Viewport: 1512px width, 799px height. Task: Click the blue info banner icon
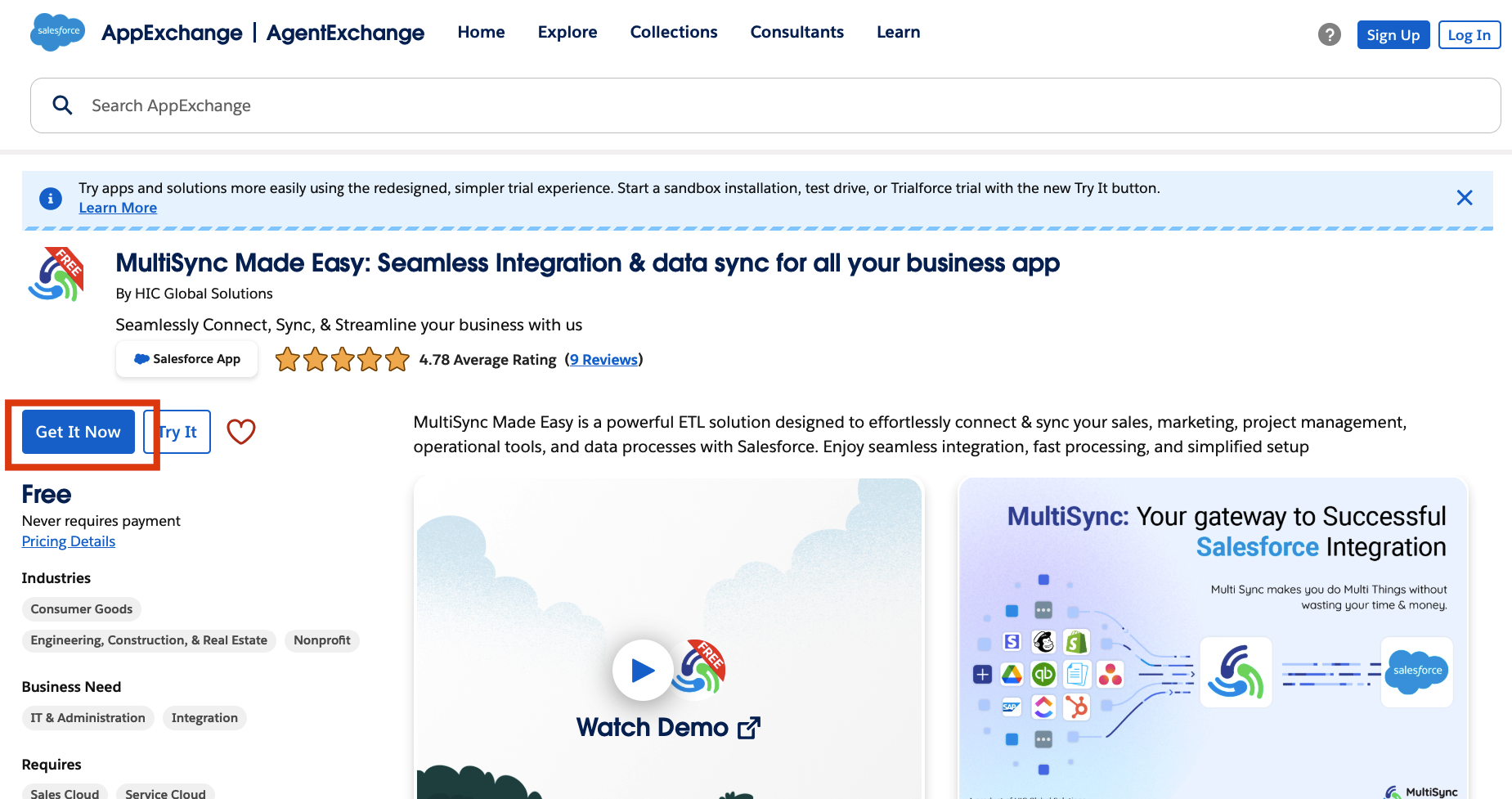coord(51,199)
